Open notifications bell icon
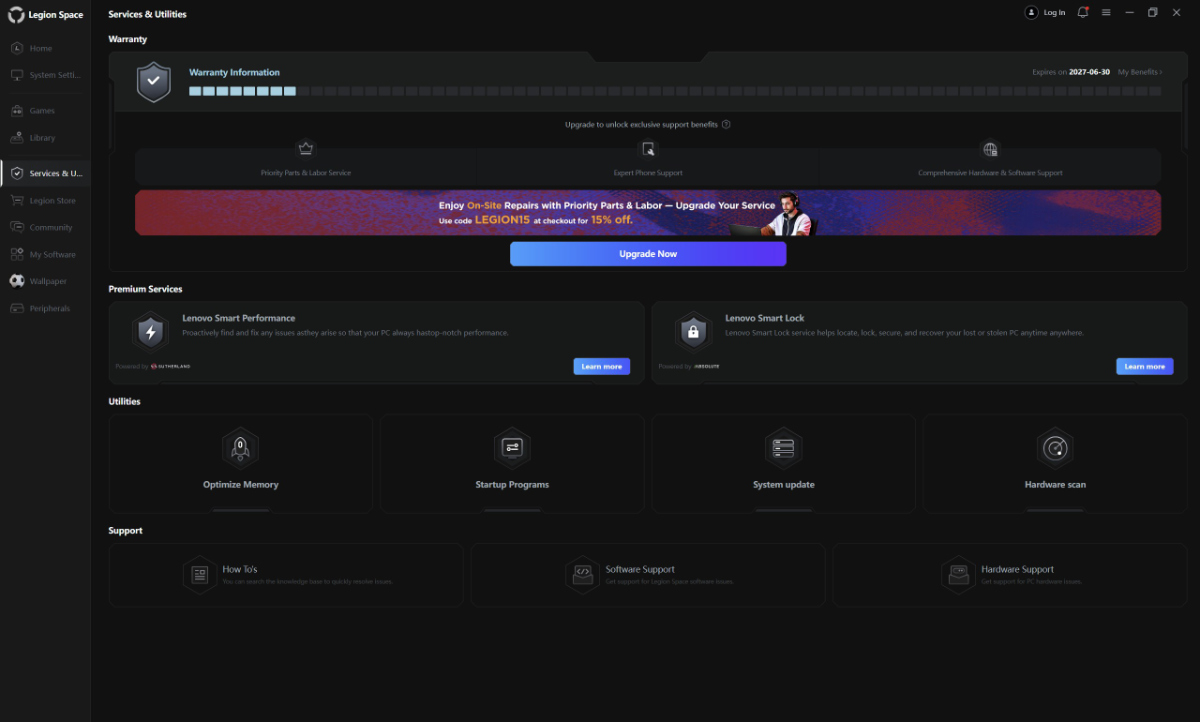 [x=1083, y=12]
